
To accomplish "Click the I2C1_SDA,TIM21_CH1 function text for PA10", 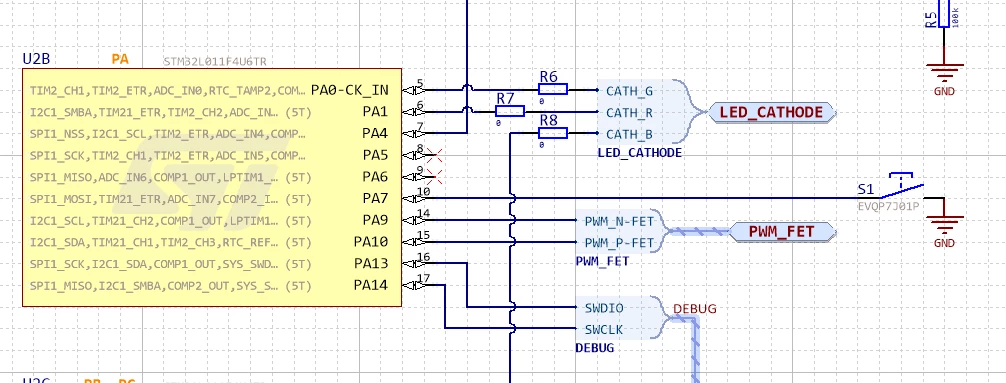I will pos(170,243).
